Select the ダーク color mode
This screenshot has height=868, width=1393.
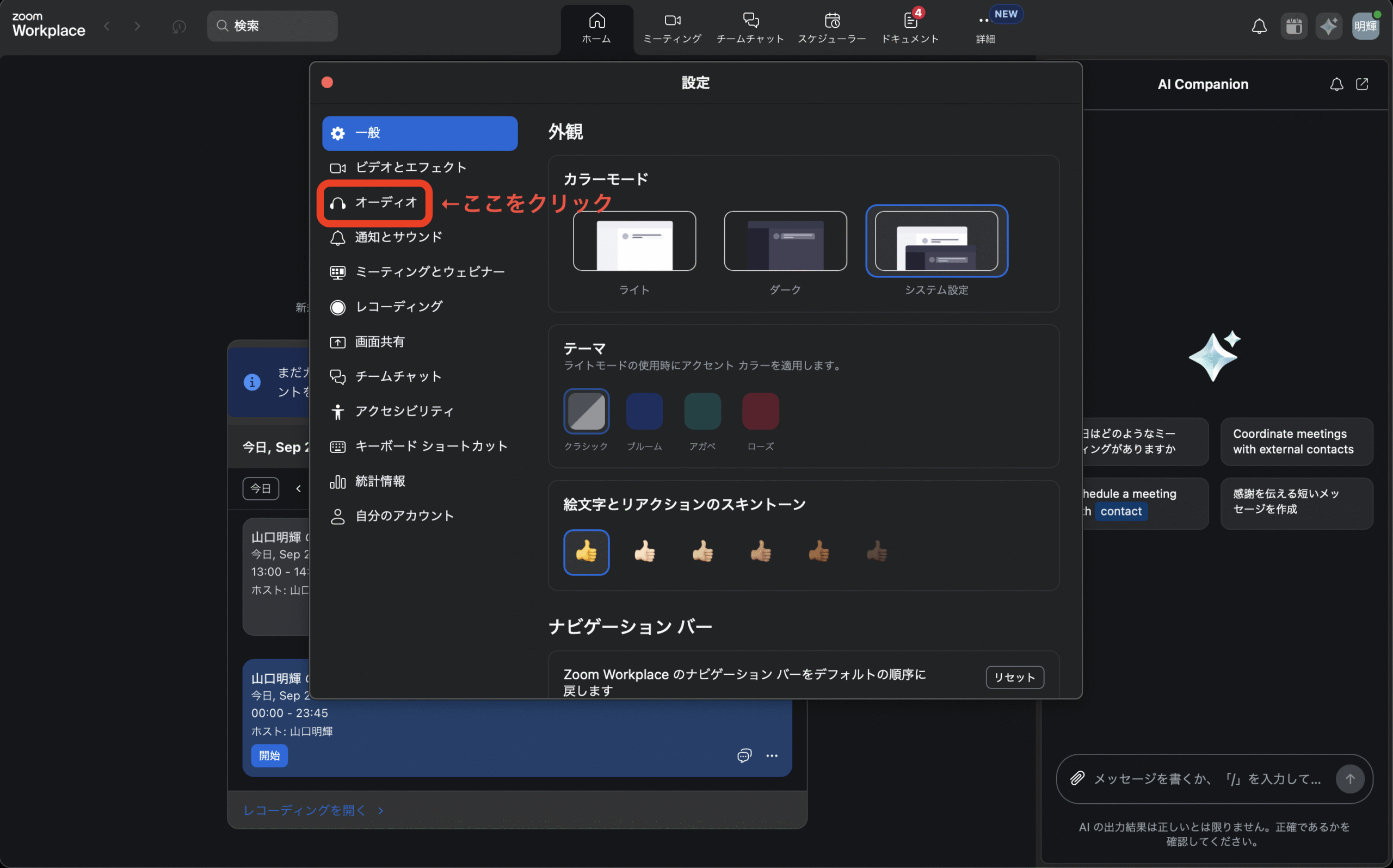point(785,241)
